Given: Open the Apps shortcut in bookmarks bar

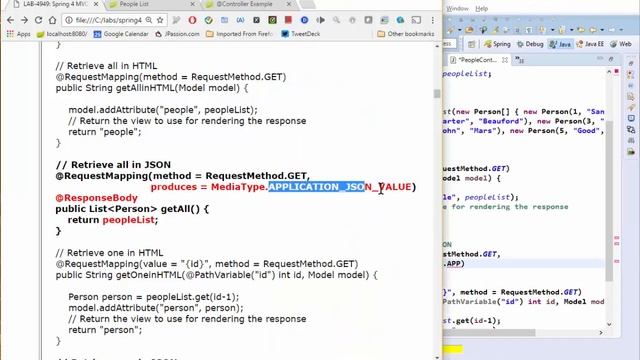Looking at the screenshot, I should tap(18, 34).
